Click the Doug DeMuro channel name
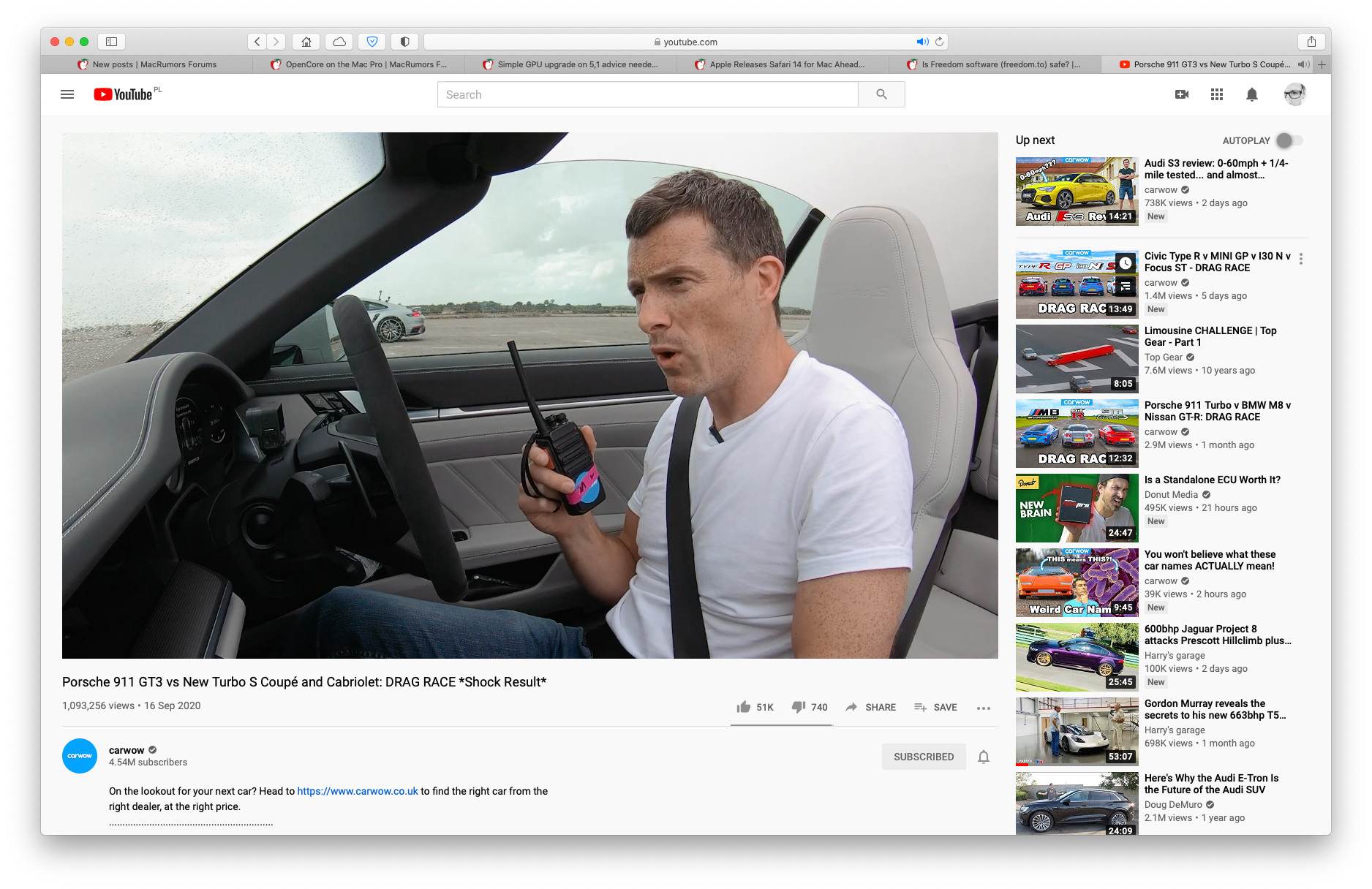Screen dimensions: 1372x889 click(x=1173, y=805)
